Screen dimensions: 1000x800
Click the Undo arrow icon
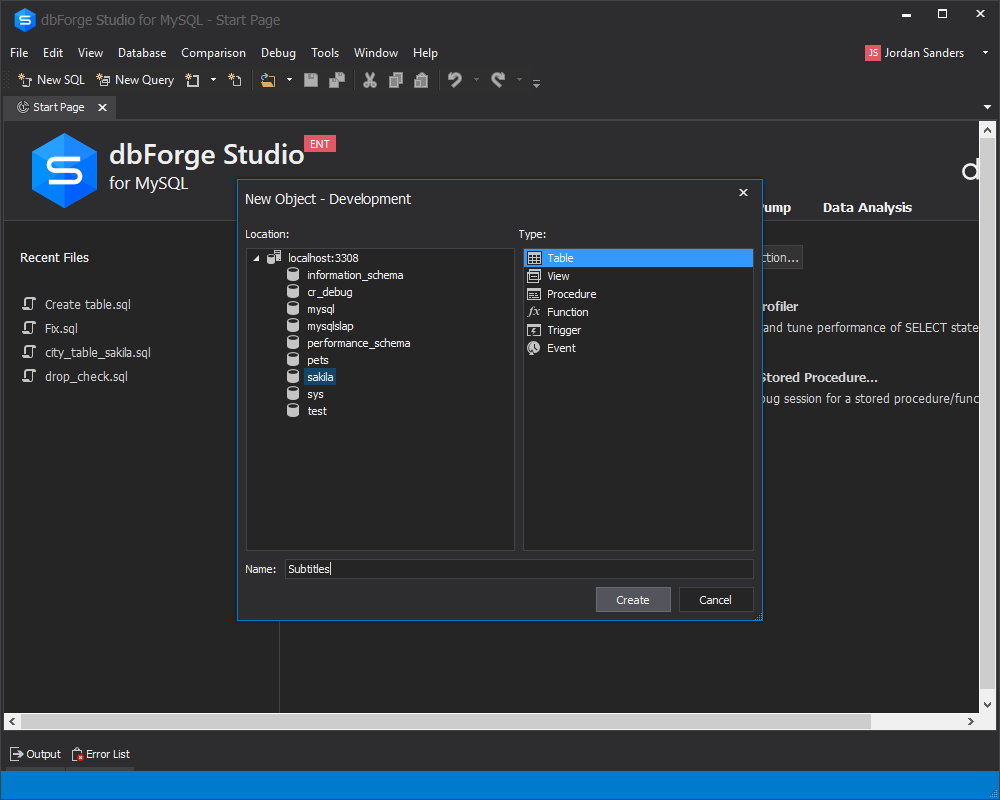[x=455, y=80]
